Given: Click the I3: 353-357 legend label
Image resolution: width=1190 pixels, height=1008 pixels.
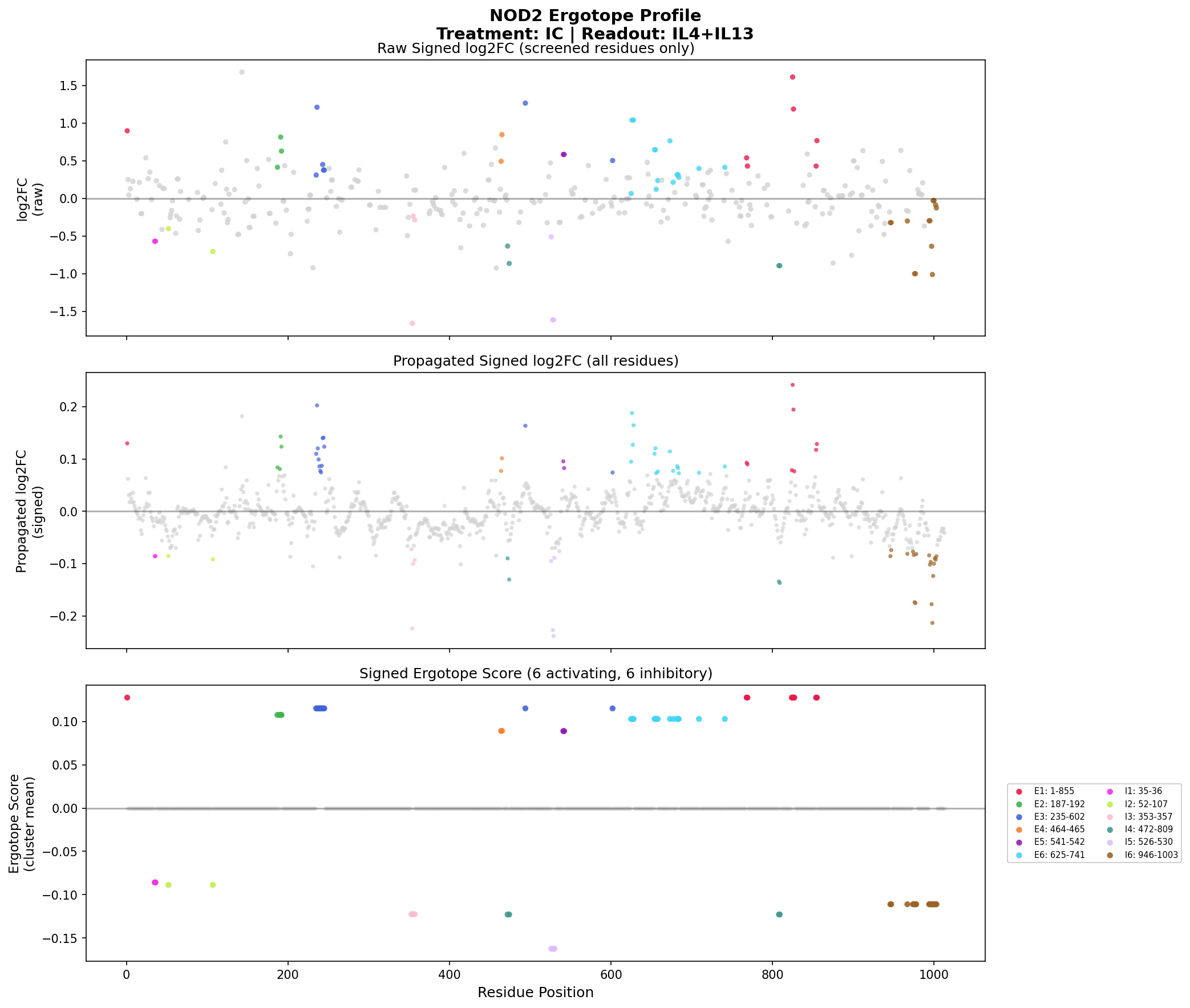Looking at the screenshot, I should [1148, 816].
